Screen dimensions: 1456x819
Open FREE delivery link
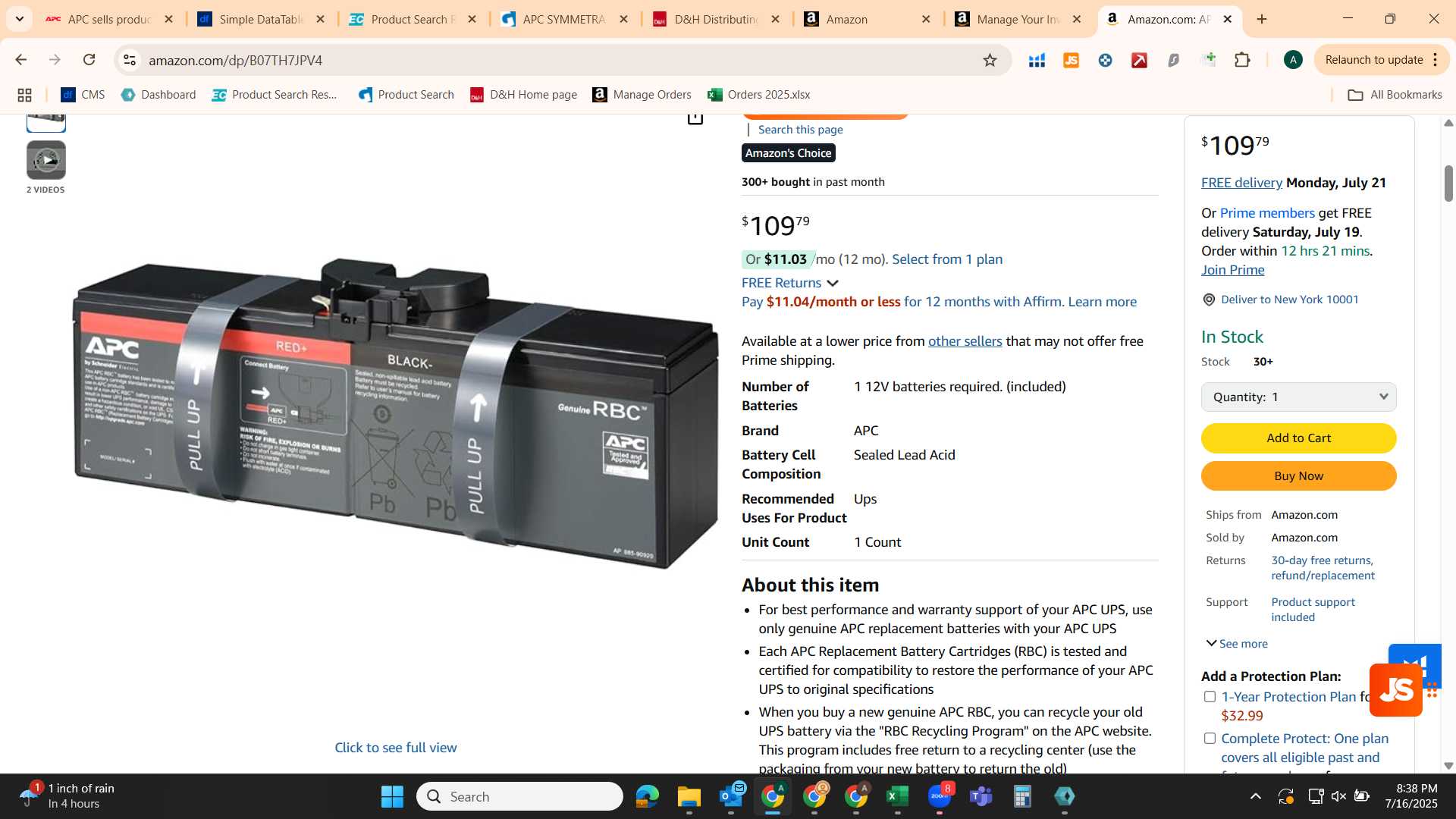click(x=1241, y=183)
